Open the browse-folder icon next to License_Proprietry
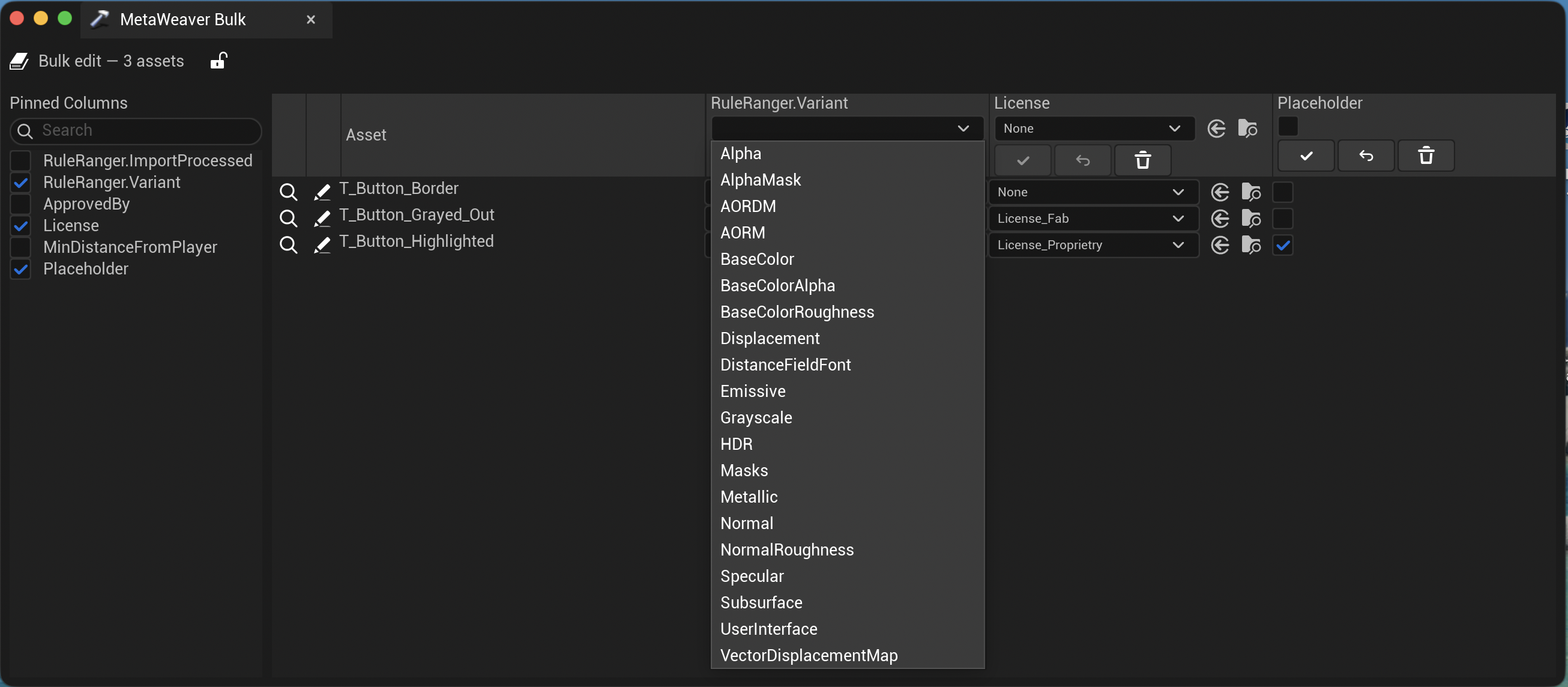Screen dimensions: 1568x687 pos(1252,245)
